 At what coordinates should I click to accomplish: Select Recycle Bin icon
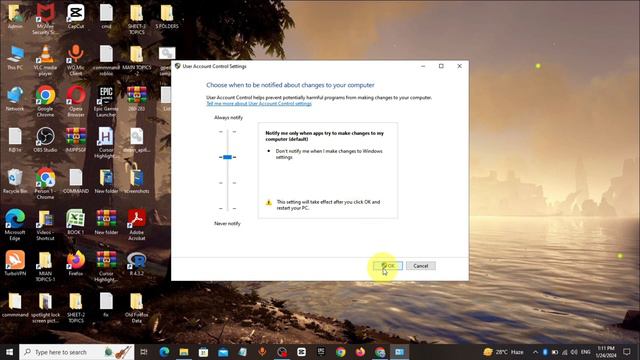click(15, 181)
